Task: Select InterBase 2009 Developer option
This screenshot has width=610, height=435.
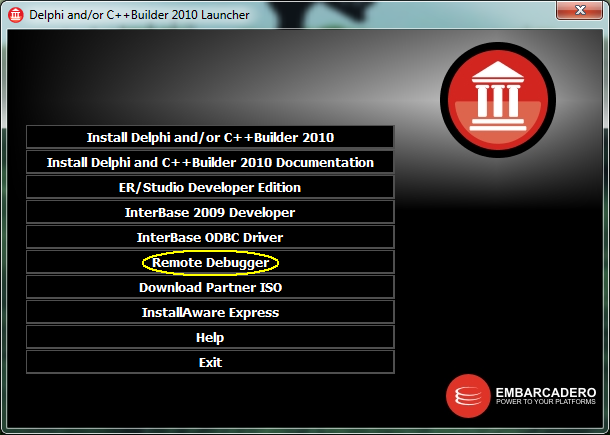Action: click(210, 212)
